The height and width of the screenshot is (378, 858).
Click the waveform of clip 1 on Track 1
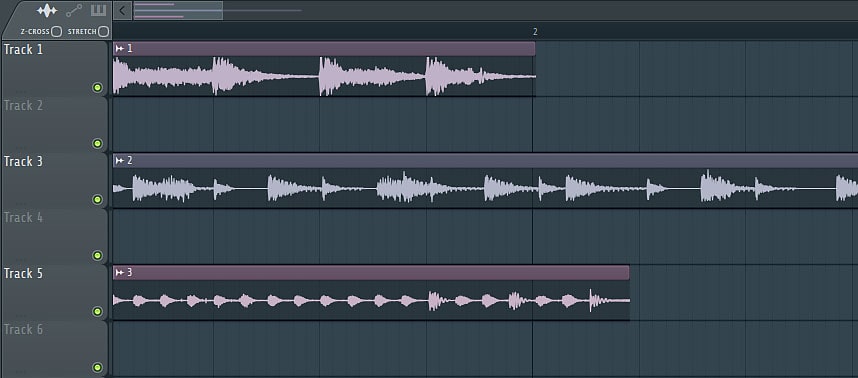click(324, 76)
